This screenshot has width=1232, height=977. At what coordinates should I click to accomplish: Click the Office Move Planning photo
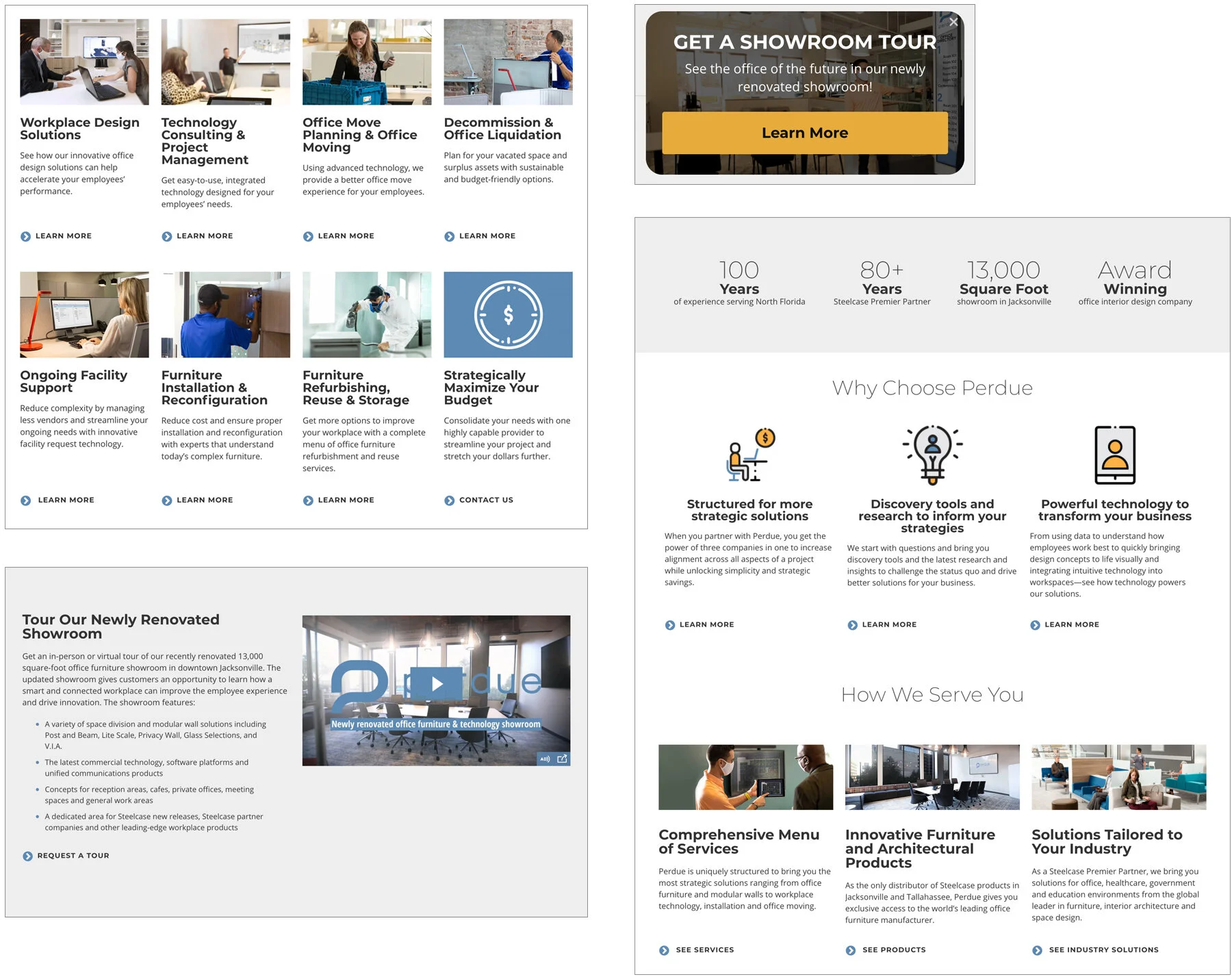click(367, 62)
